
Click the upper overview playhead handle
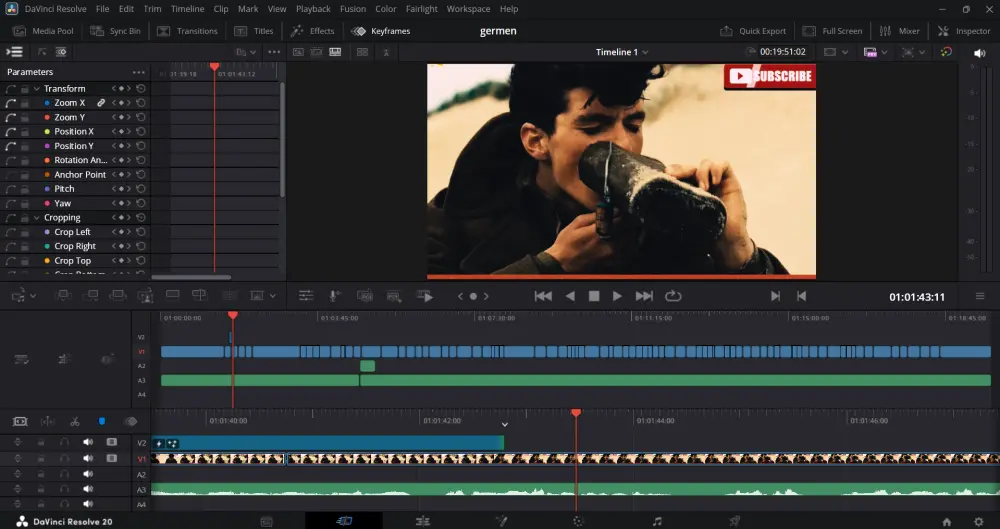[233, 315]
